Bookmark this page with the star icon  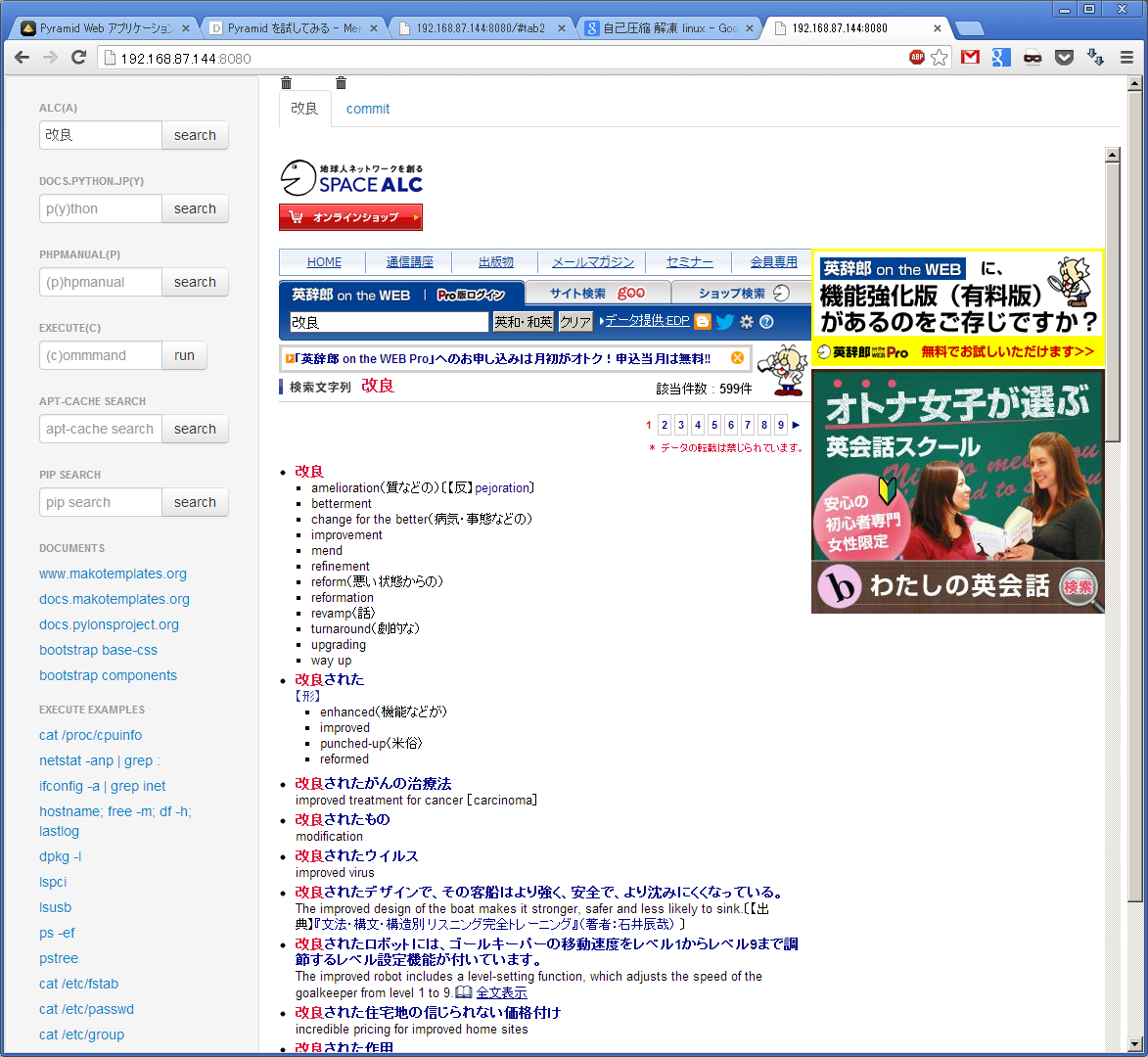point(940,57)
